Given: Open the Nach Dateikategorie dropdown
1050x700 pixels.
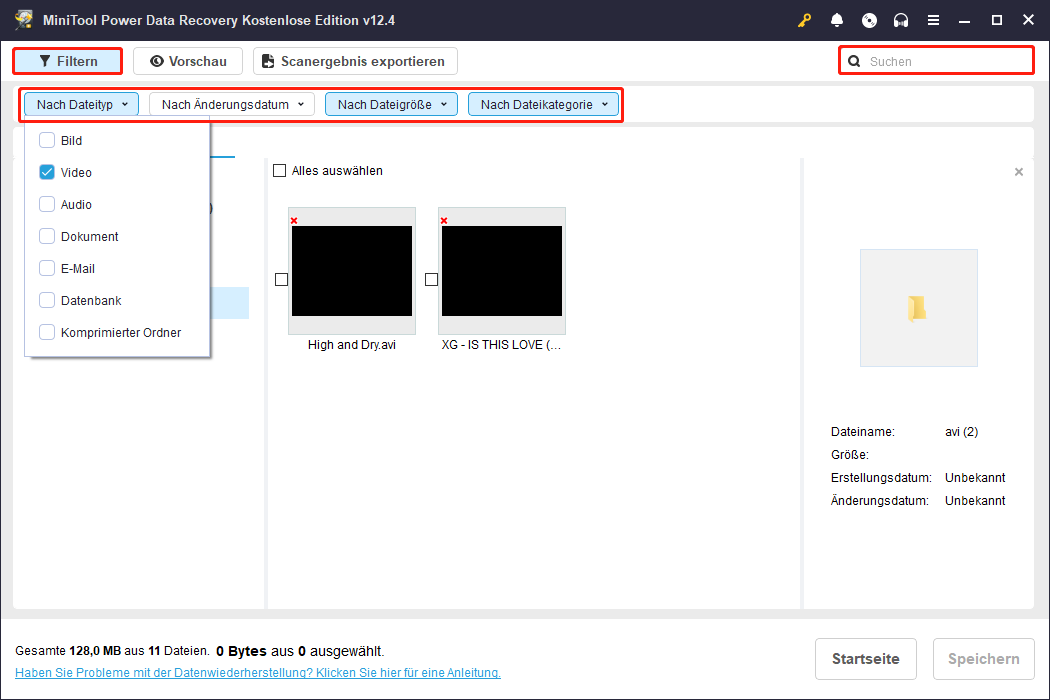Looking at the screenshot, I should tap(543, 104).
